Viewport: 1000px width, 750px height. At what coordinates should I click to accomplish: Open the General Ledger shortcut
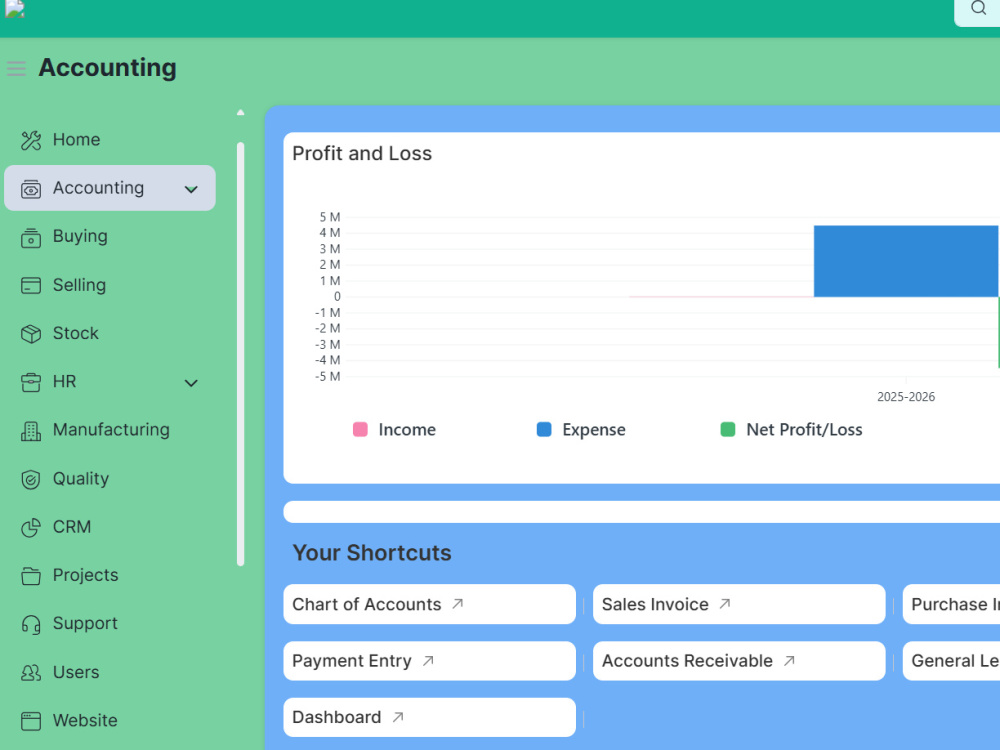pos(952,661)
